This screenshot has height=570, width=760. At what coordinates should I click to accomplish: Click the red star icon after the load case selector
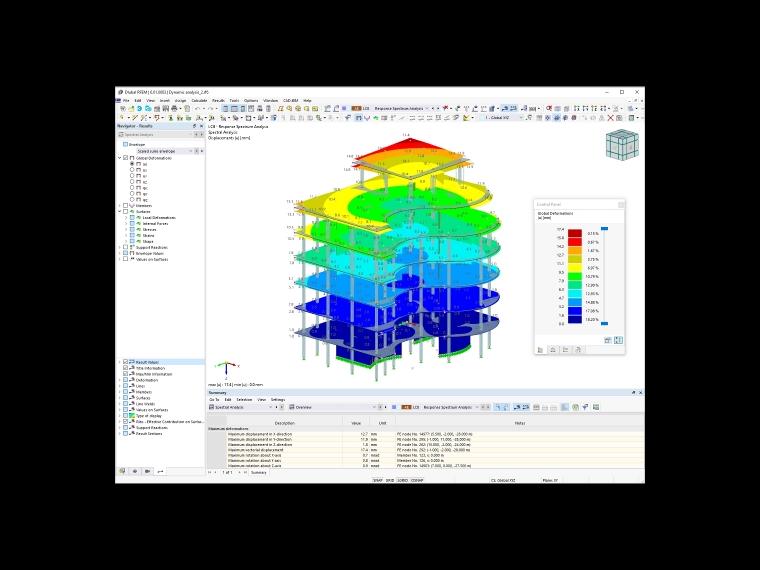click(x=445, y=109)
